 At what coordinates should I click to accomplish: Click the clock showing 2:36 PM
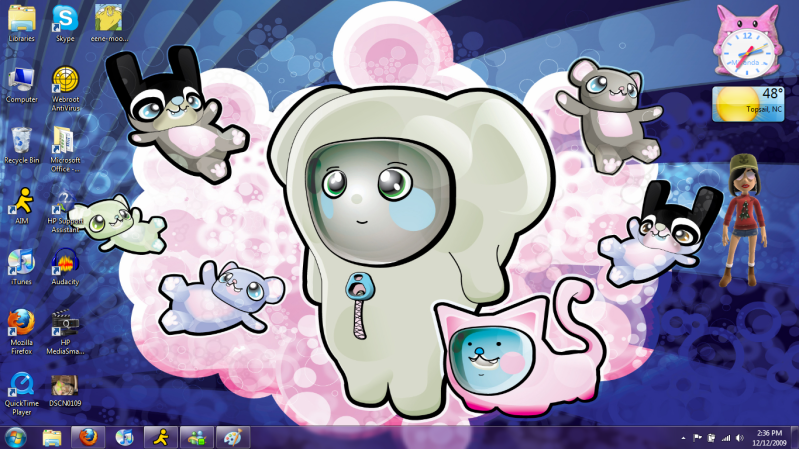(769, 438)
